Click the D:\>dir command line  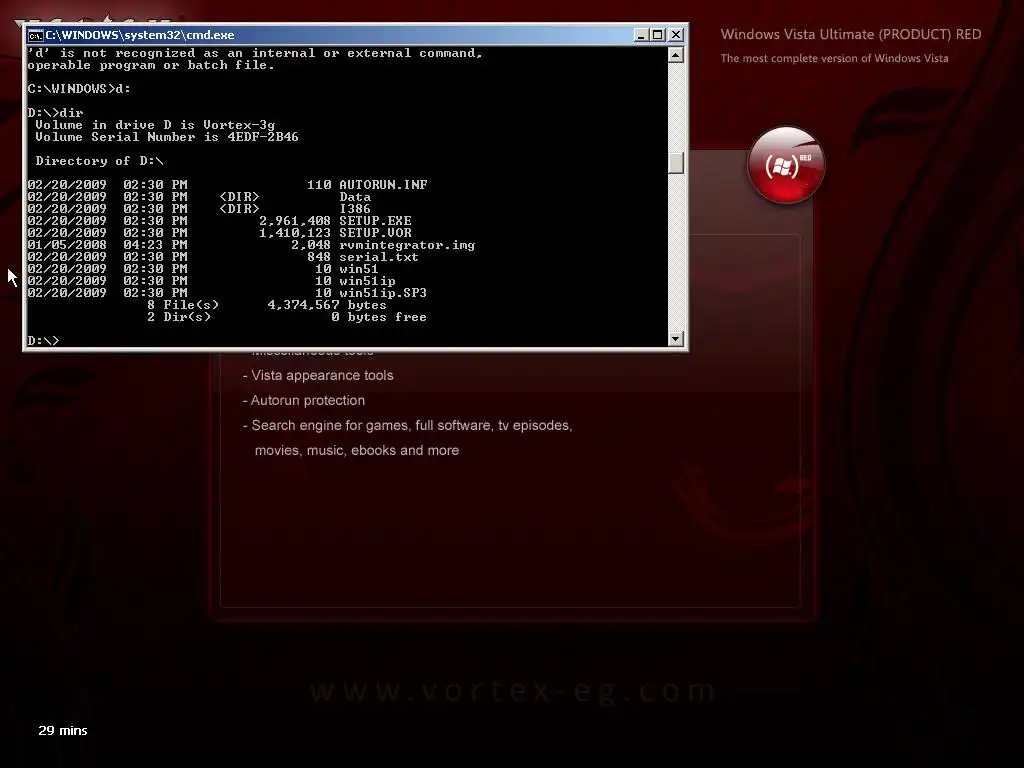coord(56,113)
